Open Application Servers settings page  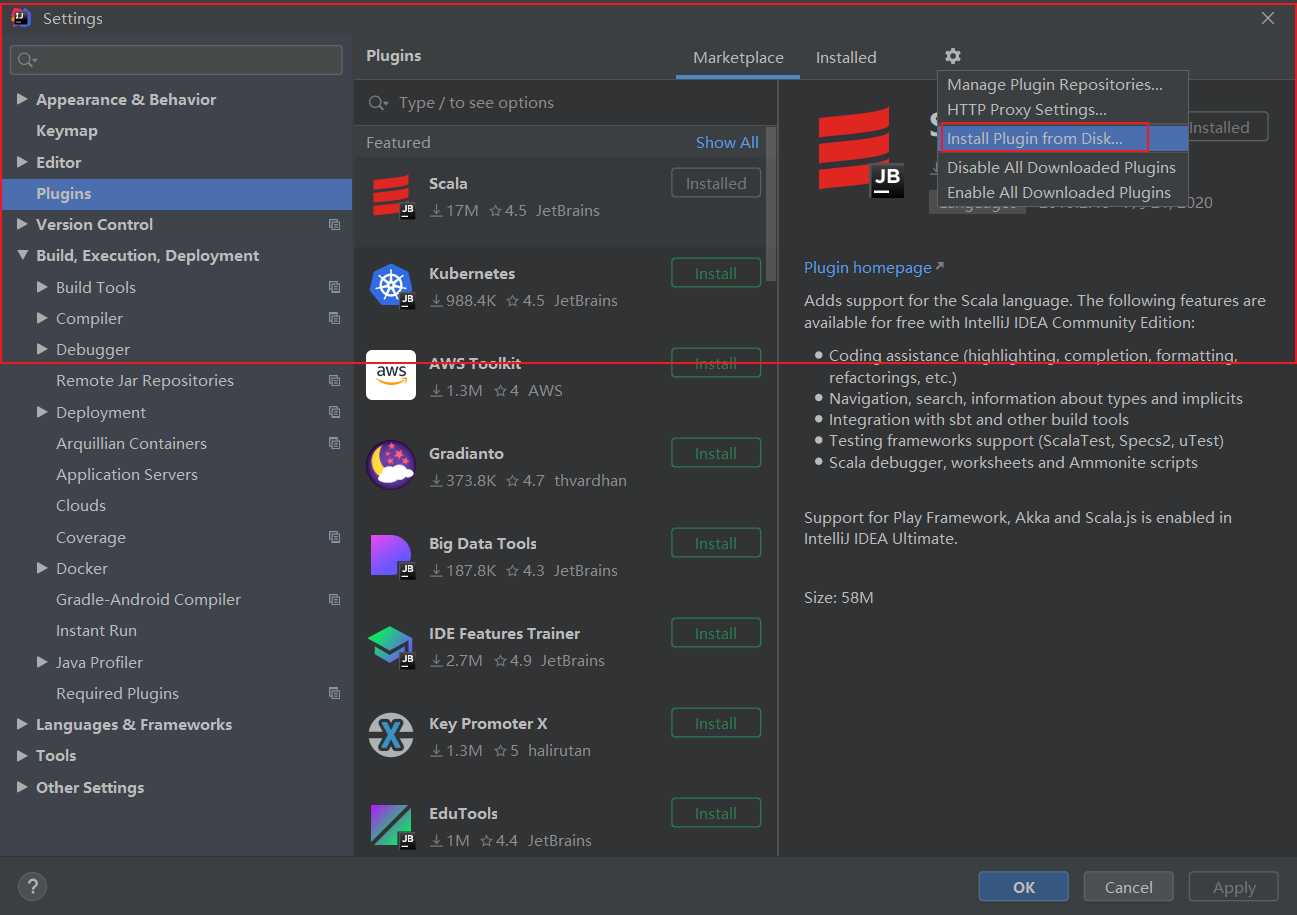127,475
